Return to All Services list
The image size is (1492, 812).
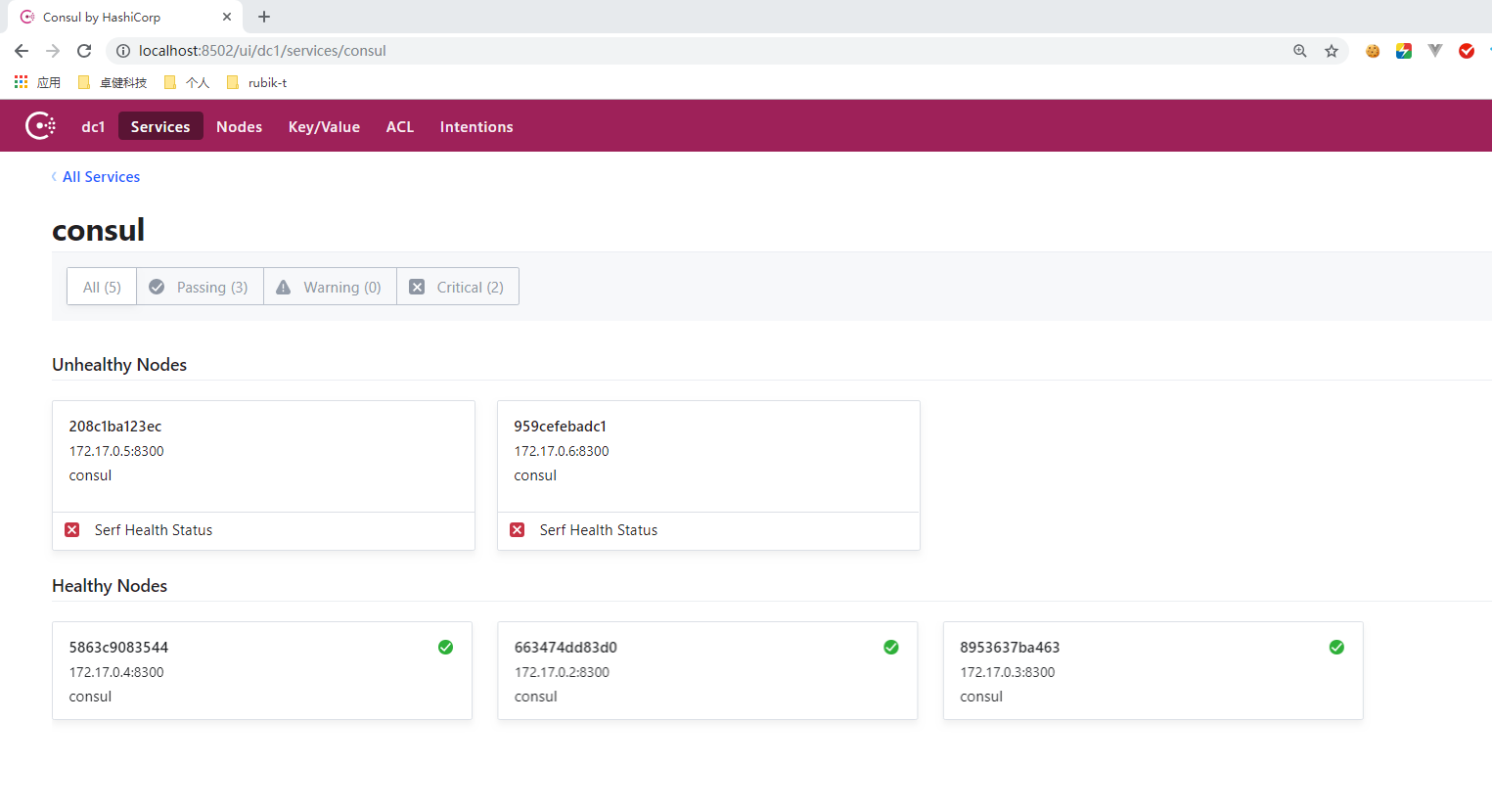coord(96,177)
